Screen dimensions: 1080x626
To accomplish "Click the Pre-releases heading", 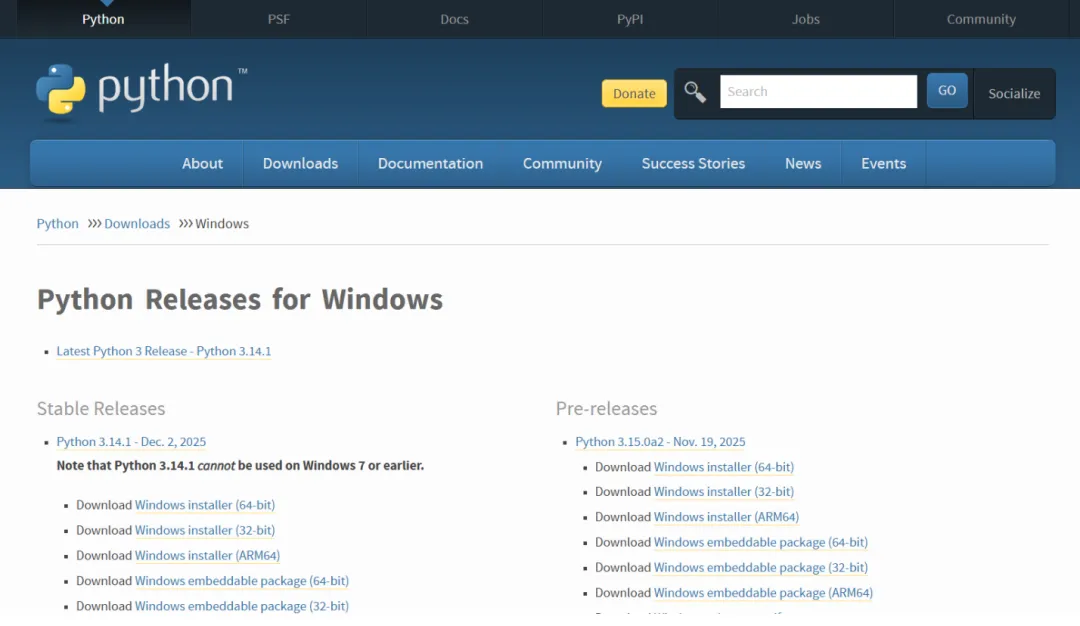I will 606,408.
